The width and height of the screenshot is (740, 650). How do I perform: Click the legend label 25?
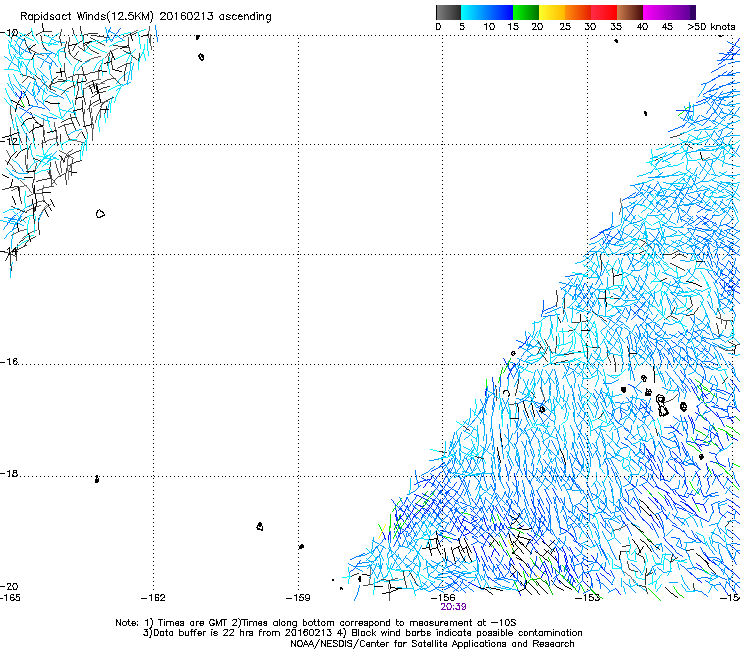[x=565, y=27]
